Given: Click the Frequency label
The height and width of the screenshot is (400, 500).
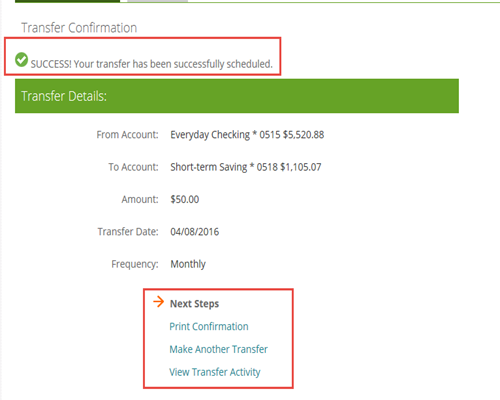Looking at the screenshot, I should [135, 264].
